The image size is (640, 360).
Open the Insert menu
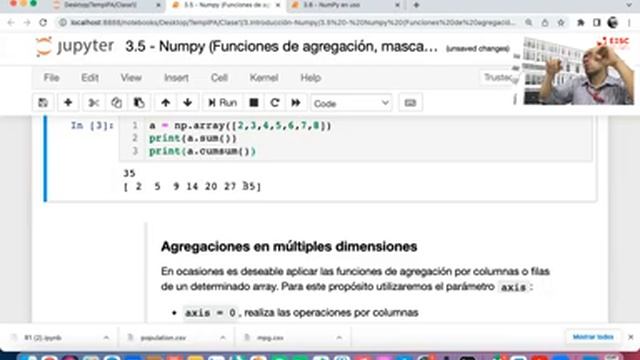[176, 78]
